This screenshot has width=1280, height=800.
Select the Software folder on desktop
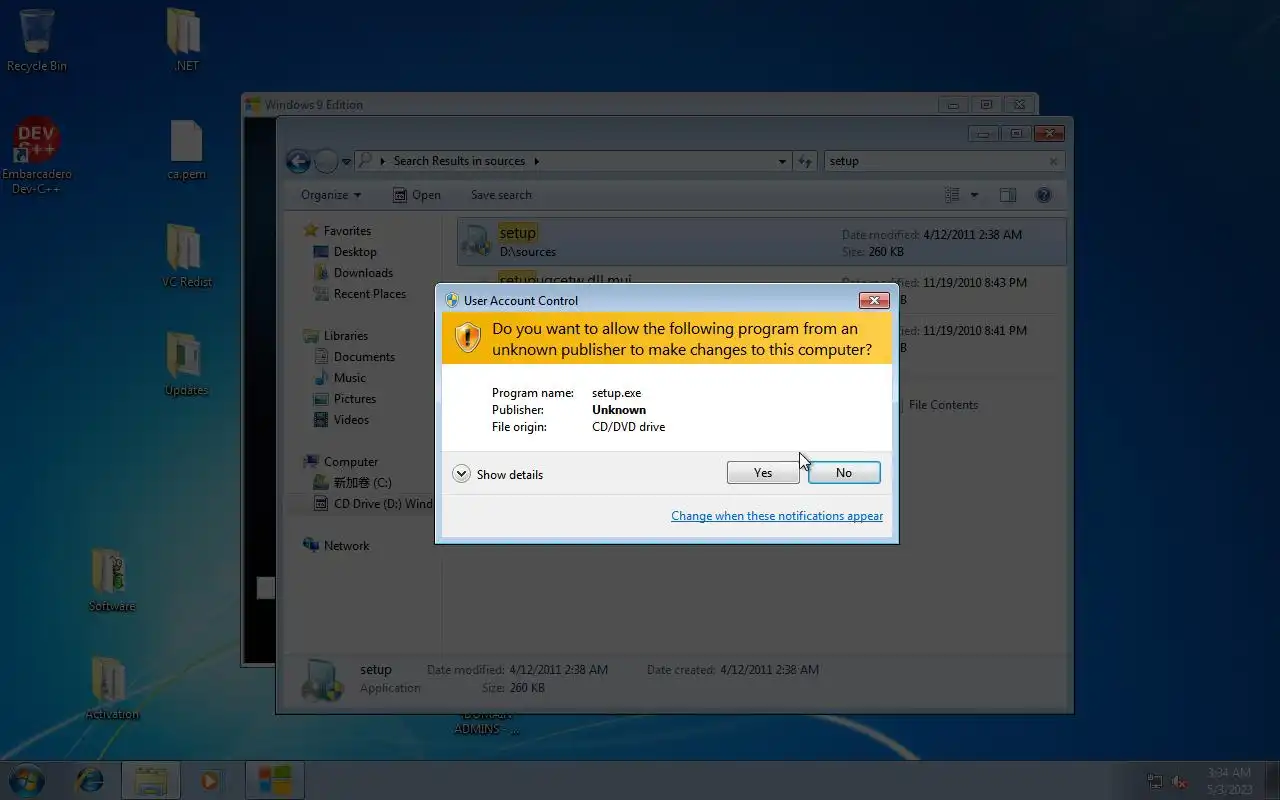(112, 580)
